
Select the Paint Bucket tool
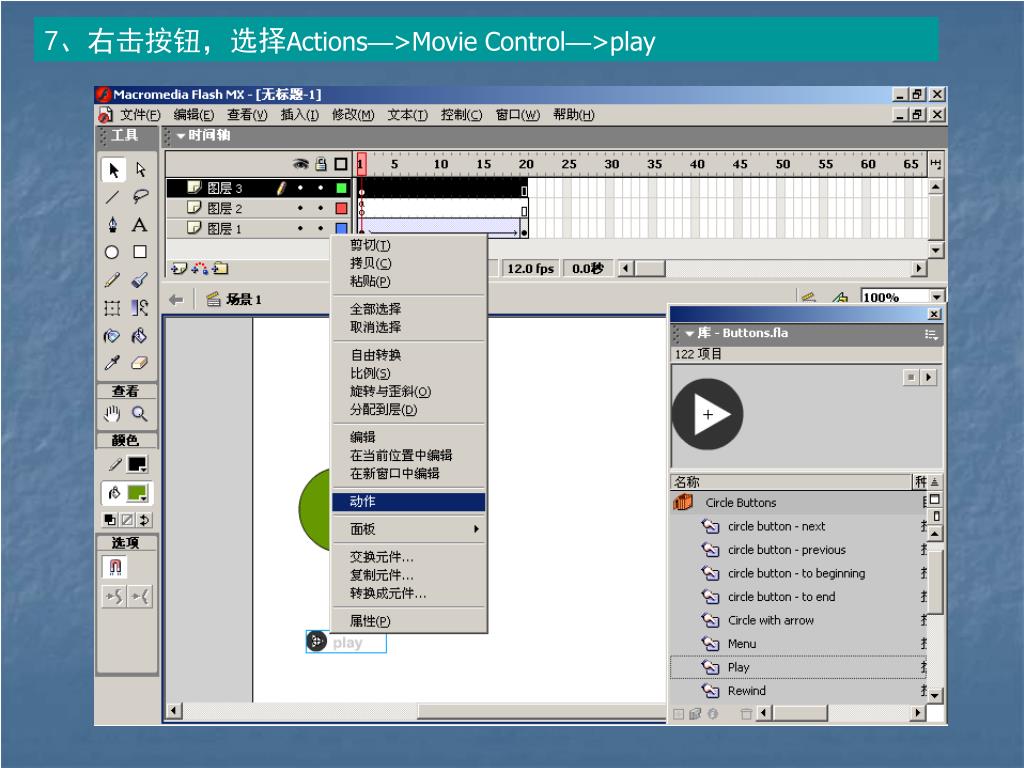[140, 336]
